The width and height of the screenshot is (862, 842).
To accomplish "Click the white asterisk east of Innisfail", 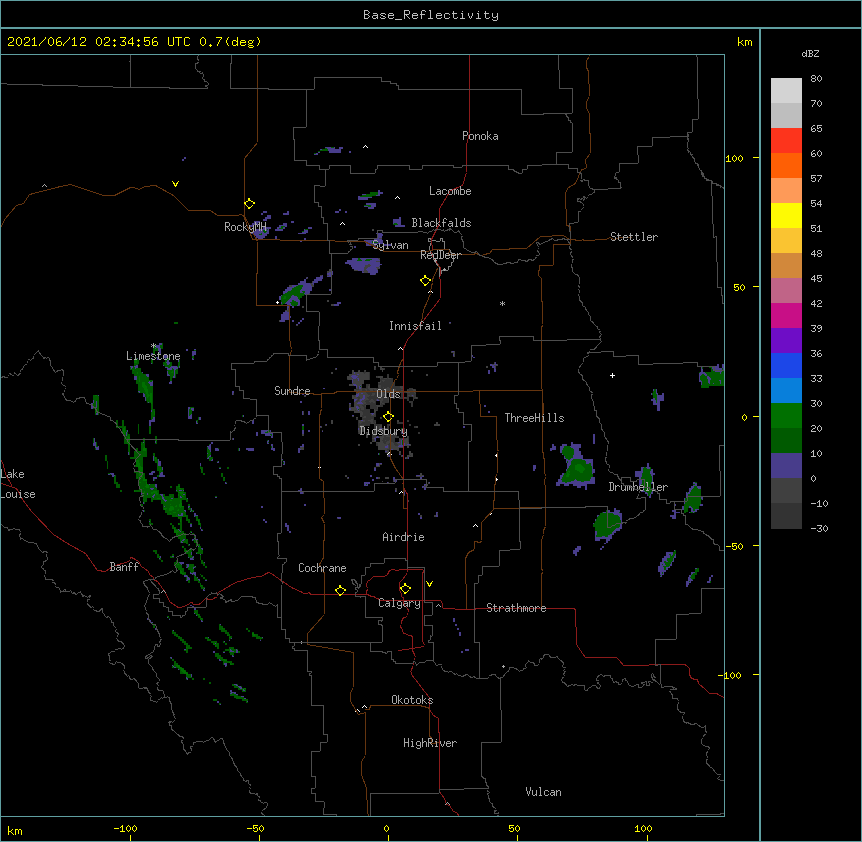I will [x=502, y=304].
